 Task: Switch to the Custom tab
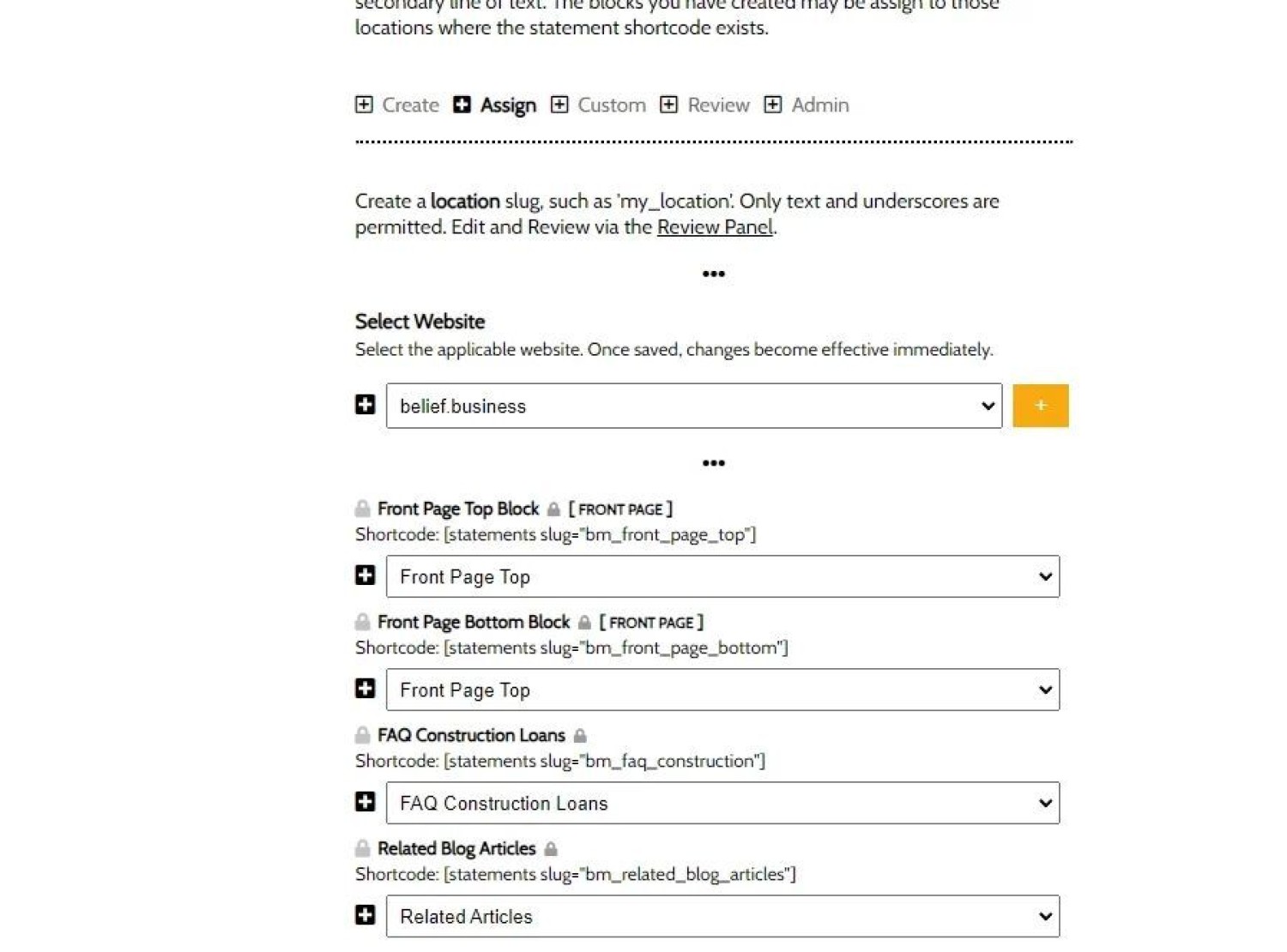[x=612, y=105]
